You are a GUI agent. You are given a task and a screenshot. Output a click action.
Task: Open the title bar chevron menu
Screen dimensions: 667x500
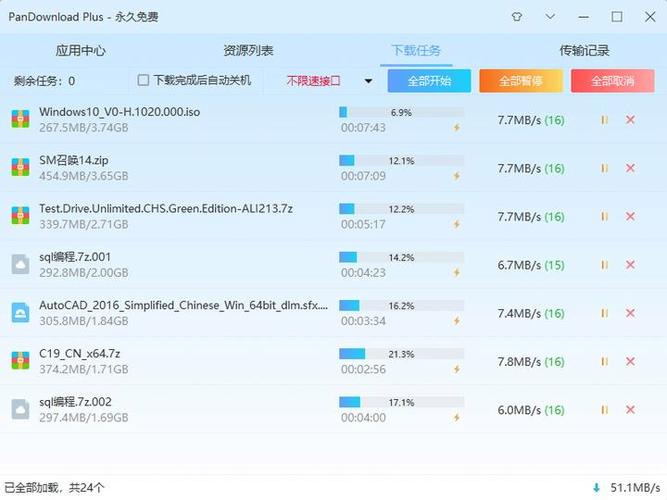tap(550, 17)
